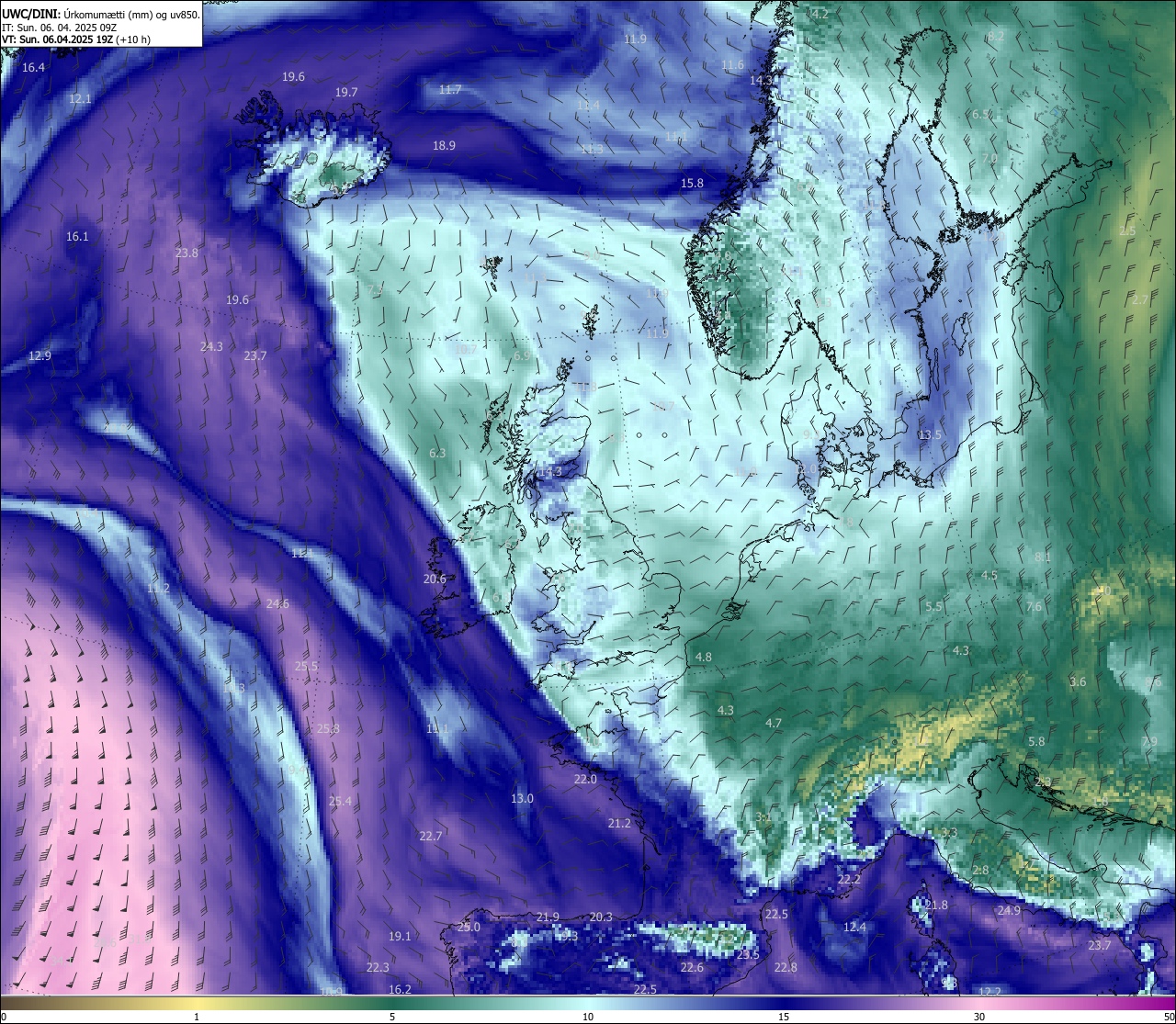The width and height of the screenshot is (1176, 1024).
Task: Select the IT initialization time line
Action: [60, 28]
